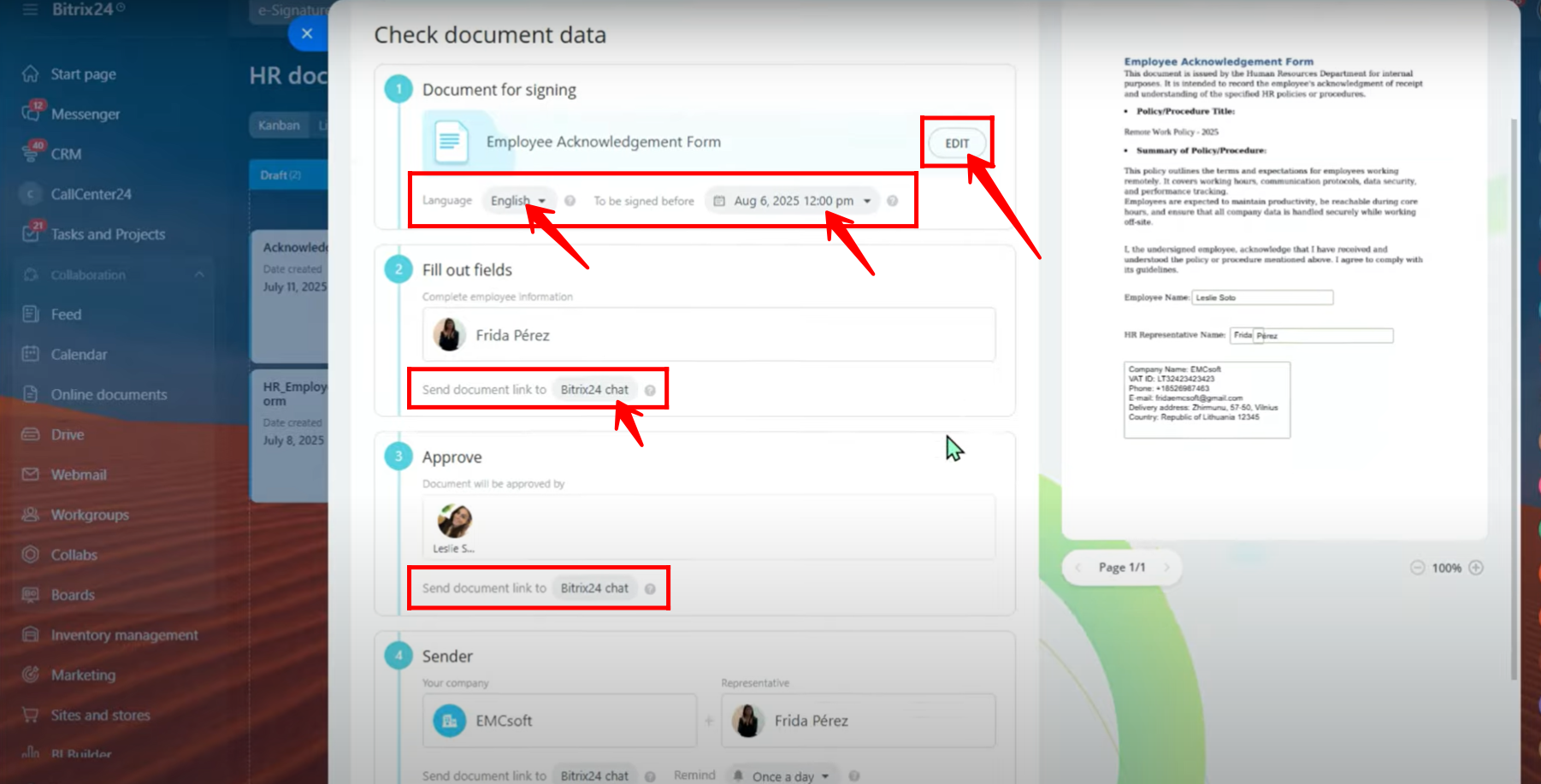
Task: Open CRM section in sidebar
Action: coord(66,154)
